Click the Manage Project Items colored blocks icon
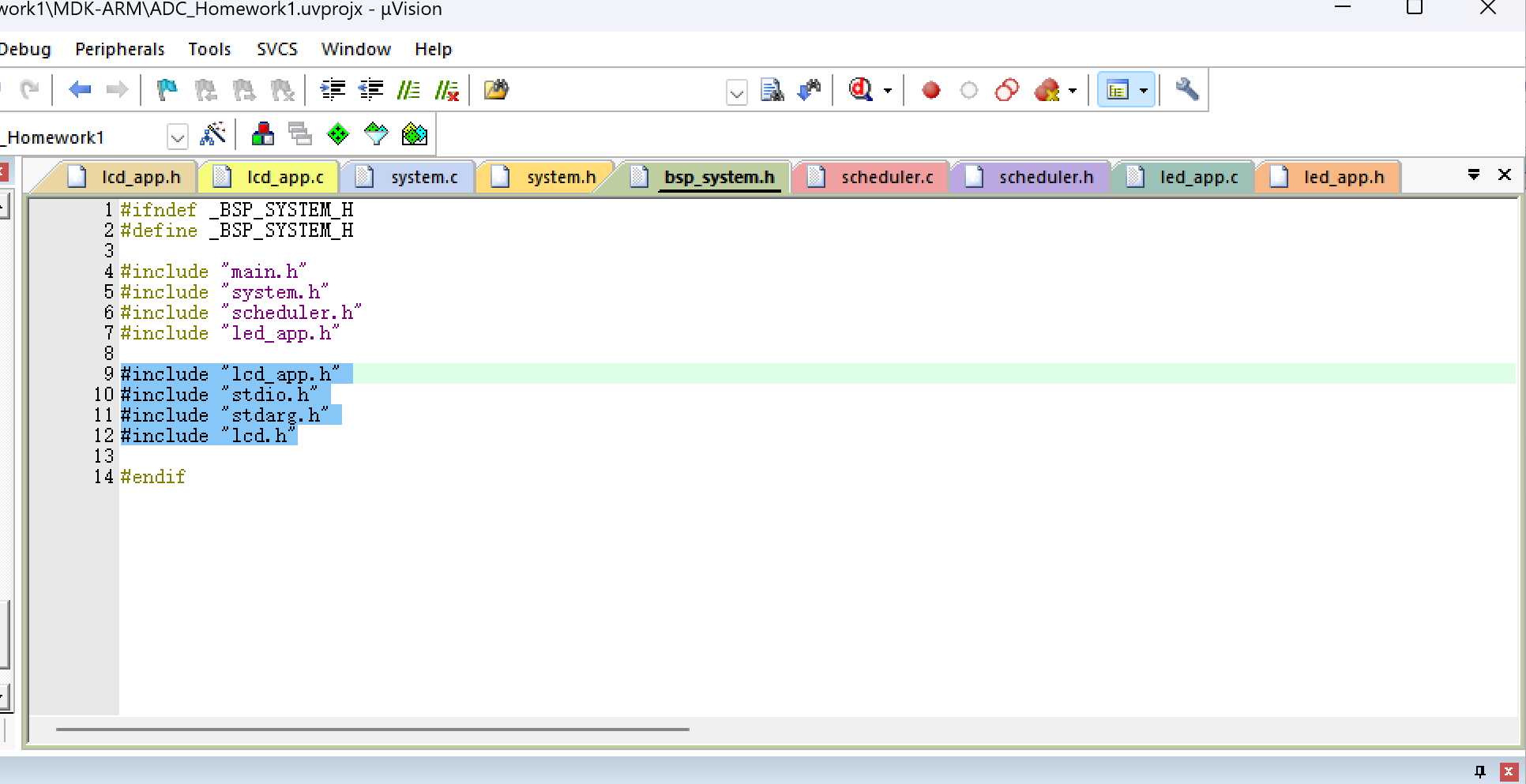 (262, 134)
